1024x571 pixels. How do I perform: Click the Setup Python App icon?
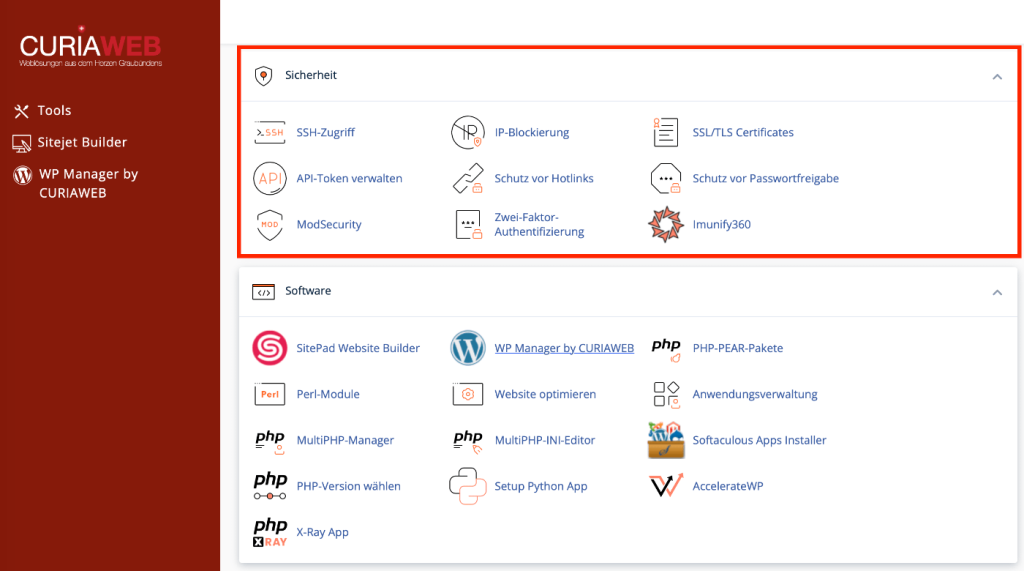tap(468, 486)
